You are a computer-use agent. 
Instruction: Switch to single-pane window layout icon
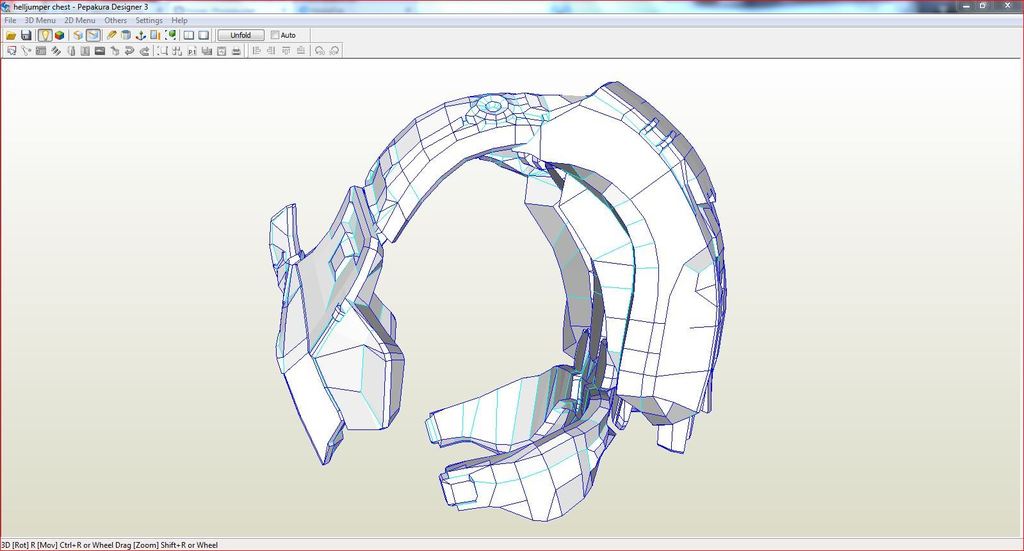tap(203, 35)
